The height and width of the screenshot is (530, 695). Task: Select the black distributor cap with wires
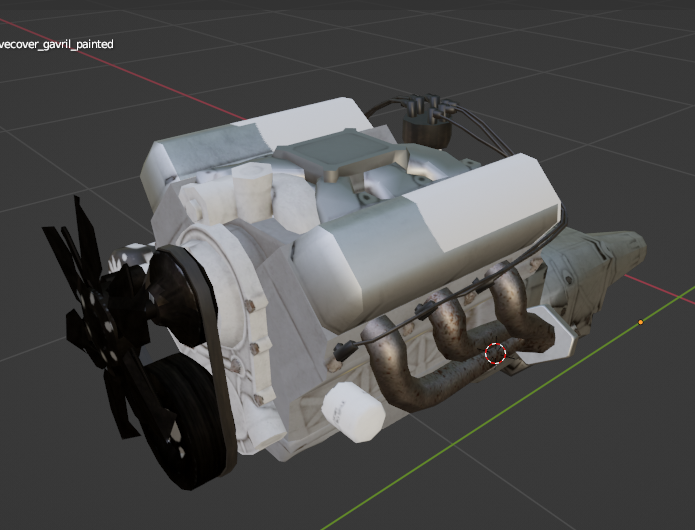pyautogui.click(x=427, y=121)
